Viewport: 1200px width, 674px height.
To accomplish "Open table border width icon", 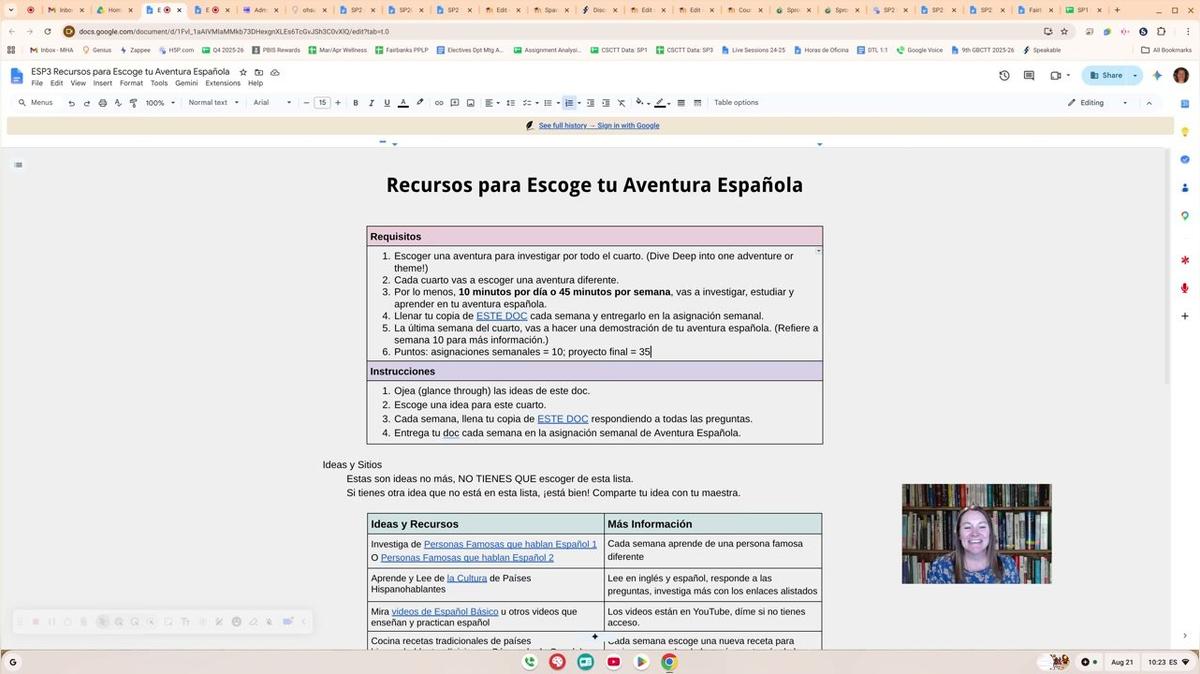I will (681, 103).
